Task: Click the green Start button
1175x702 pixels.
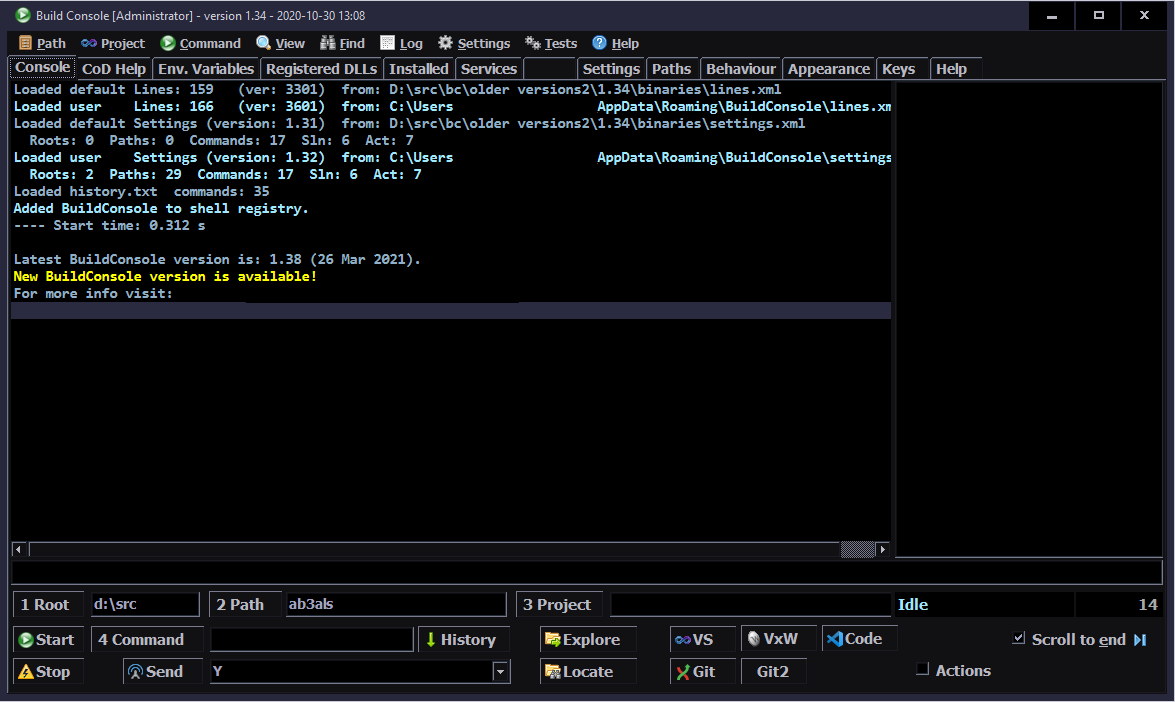Action: click(47, 640)
